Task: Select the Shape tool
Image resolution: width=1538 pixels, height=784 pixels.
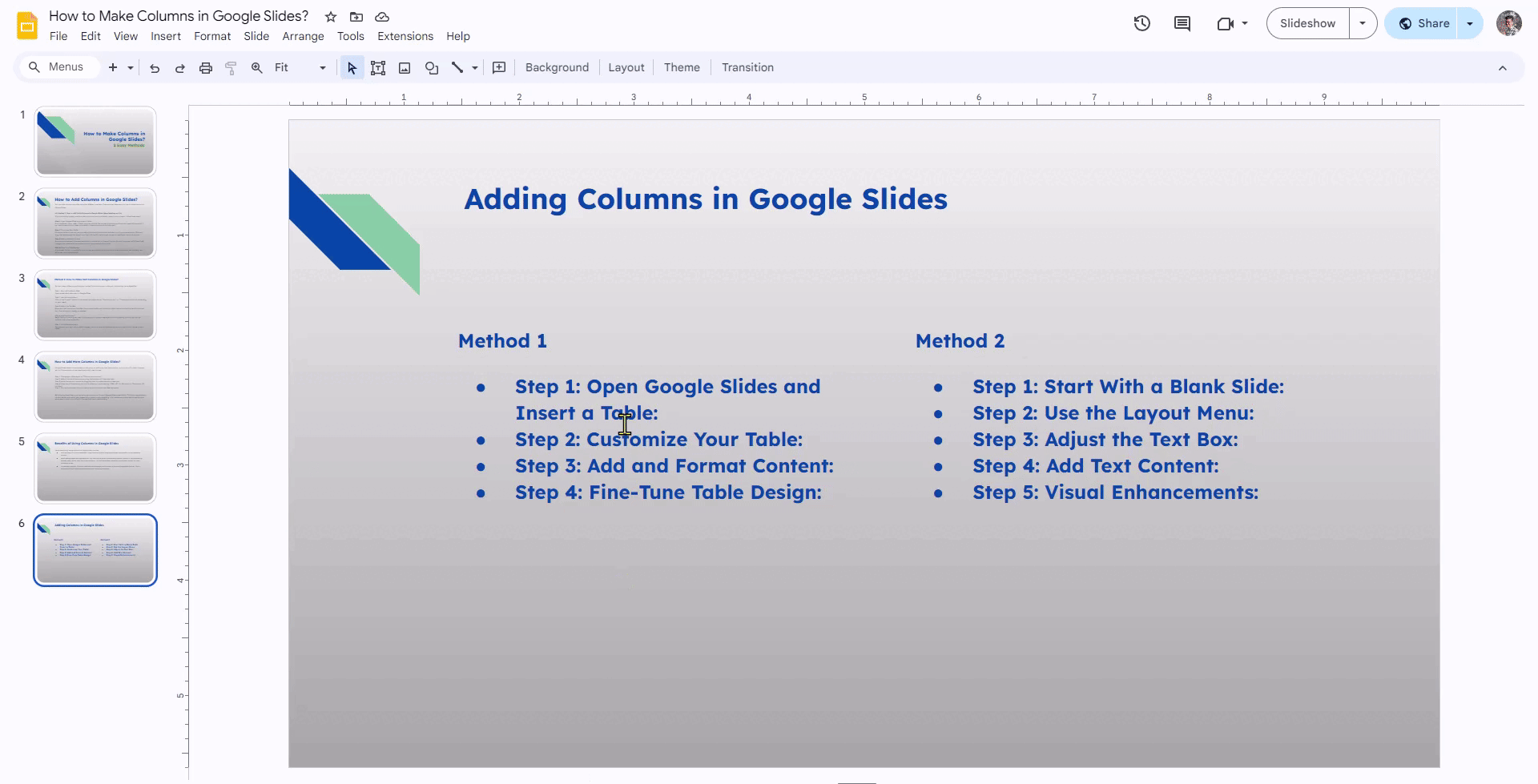Action: coord(432,68)
